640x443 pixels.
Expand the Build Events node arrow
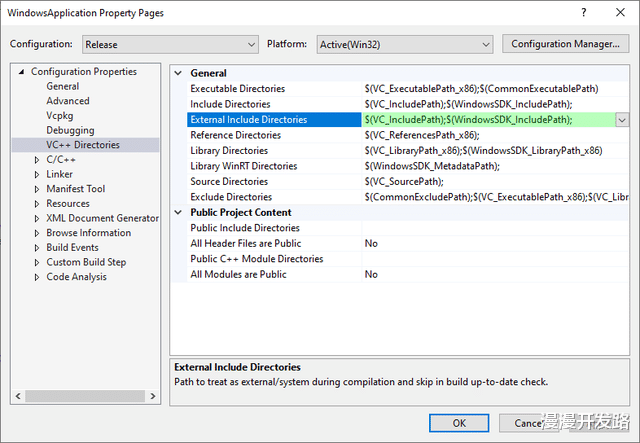37,248
